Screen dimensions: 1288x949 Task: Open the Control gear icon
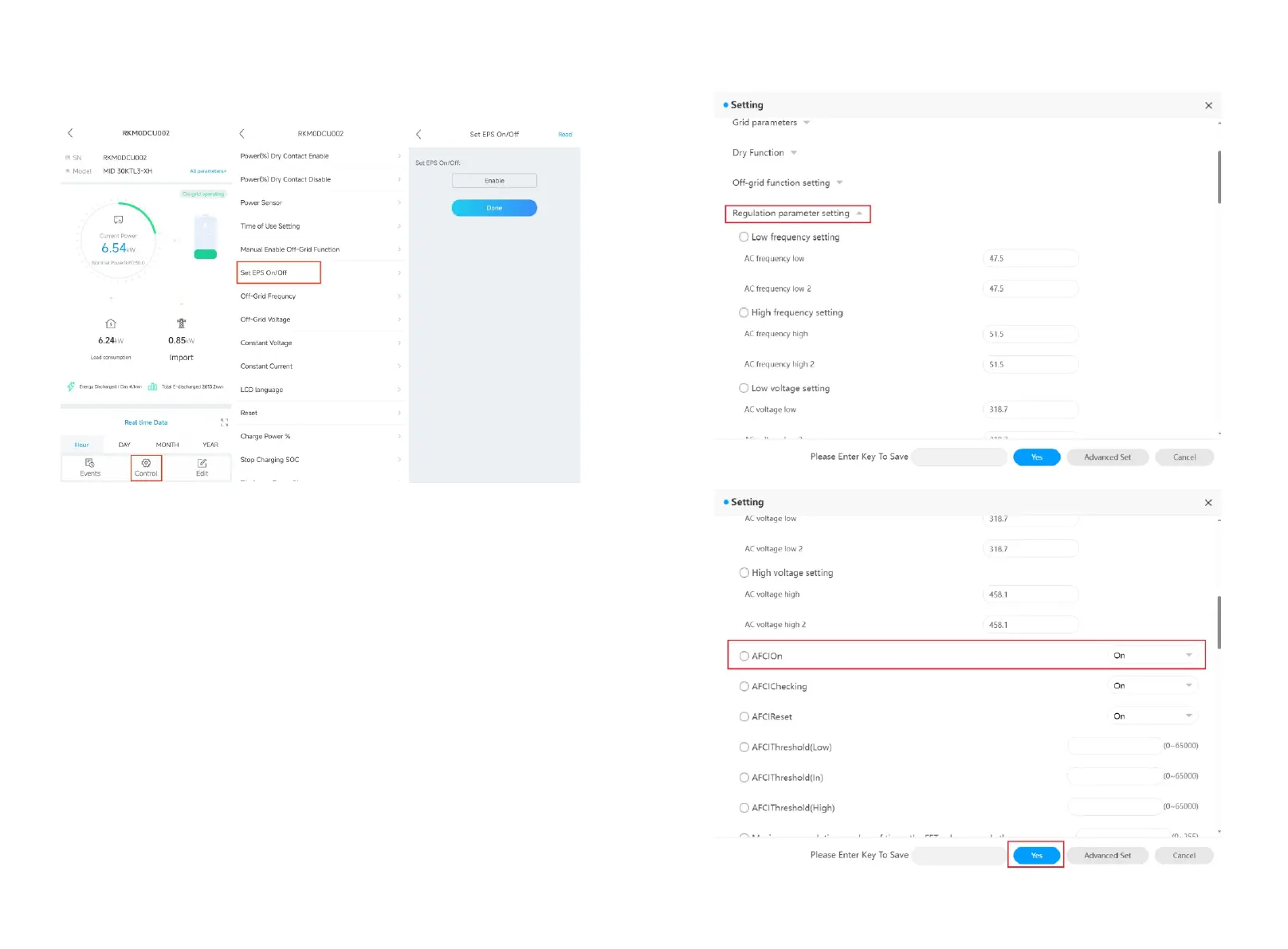click(146, 464)
